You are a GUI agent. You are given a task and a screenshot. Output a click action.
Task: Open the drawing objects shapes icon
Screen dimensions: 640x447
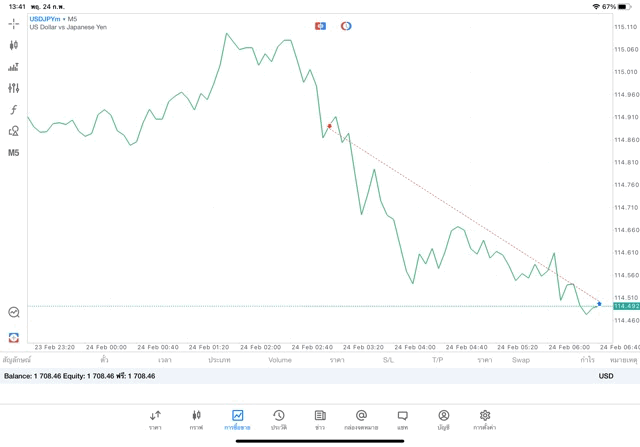click(14, 131)
